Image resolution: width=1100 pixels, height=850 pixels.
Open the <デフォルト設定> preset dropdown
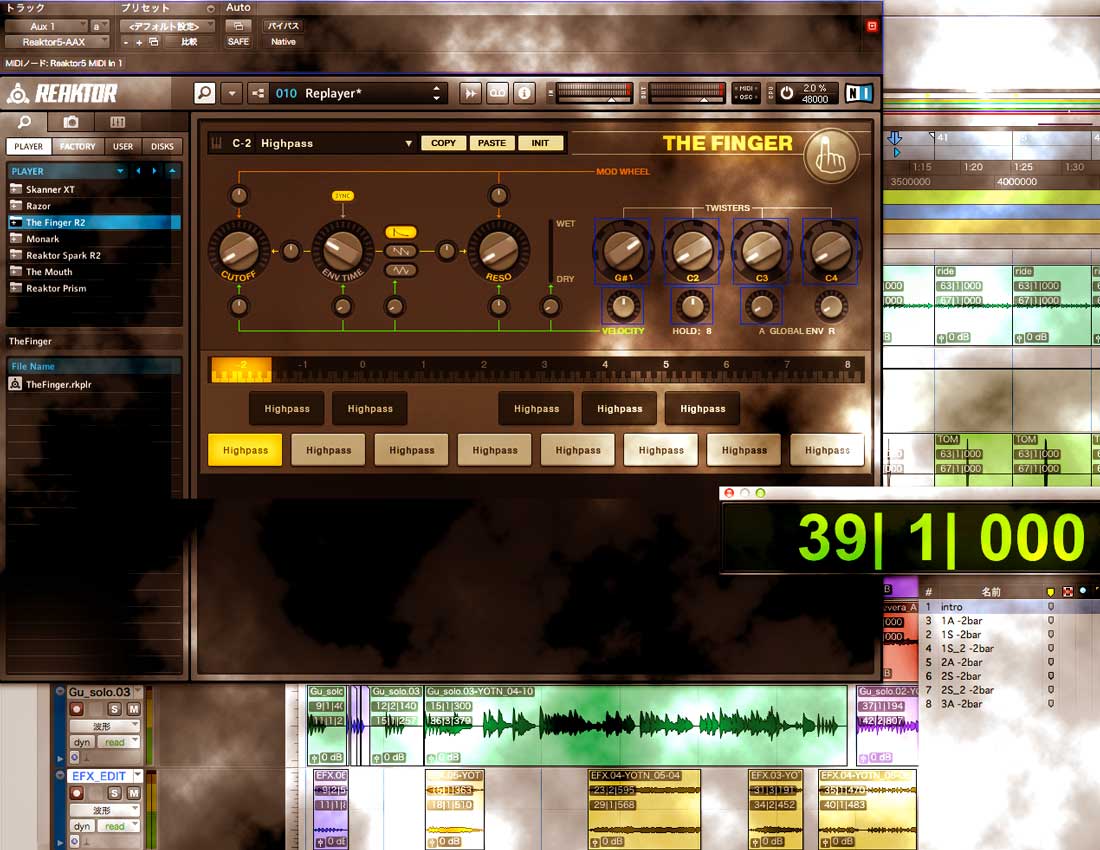point(167,26)
